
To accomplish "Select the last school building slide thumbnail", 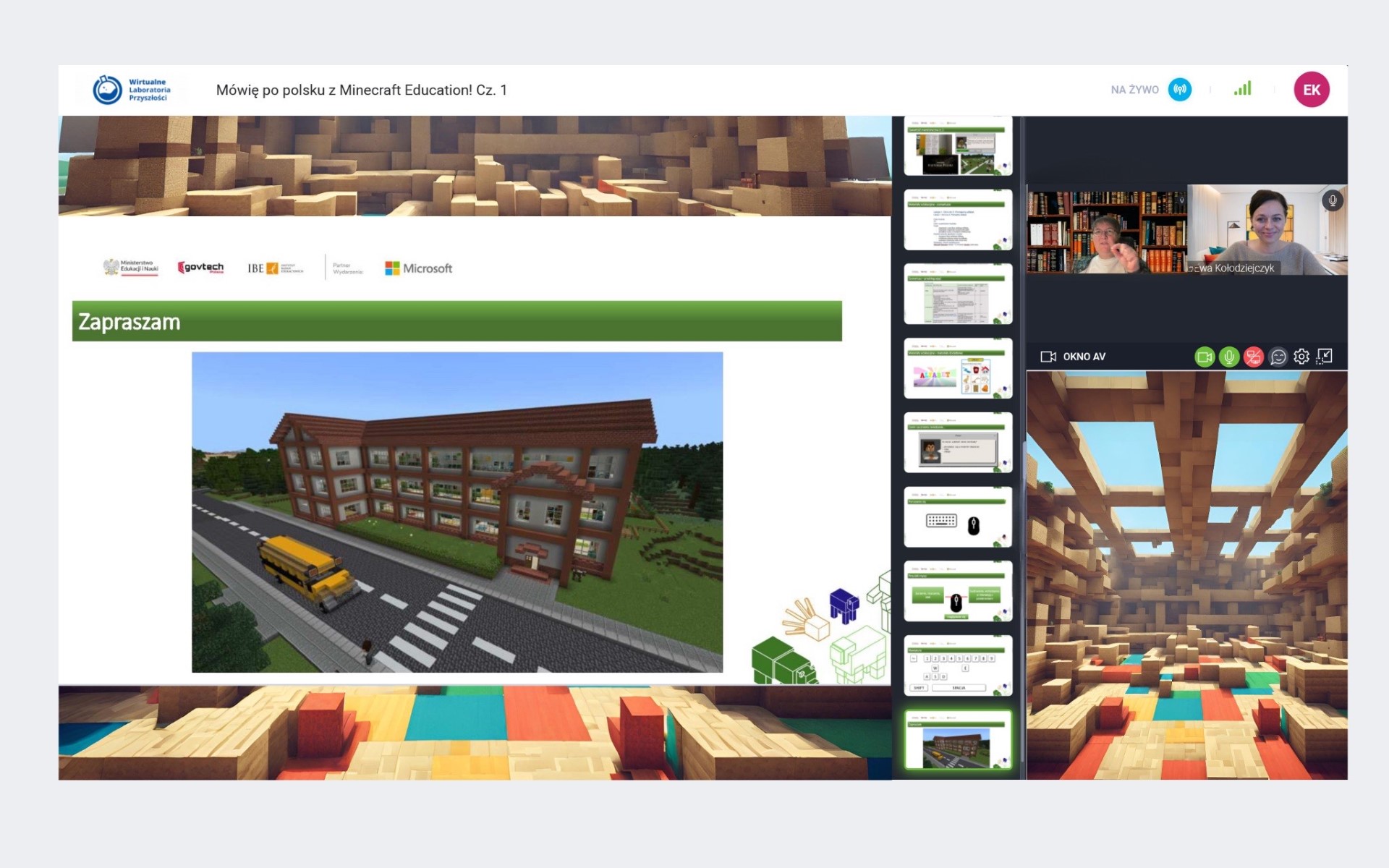I will click(958, 740).
